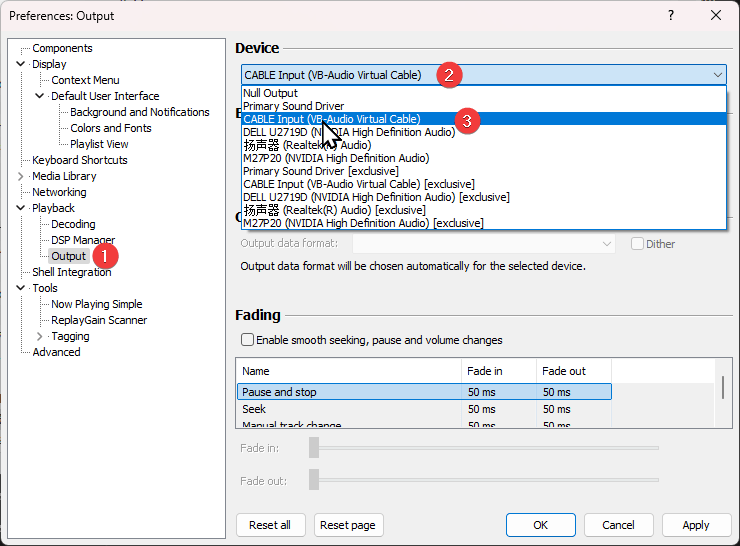Expand the Tagging tree node

coord(40,336)
